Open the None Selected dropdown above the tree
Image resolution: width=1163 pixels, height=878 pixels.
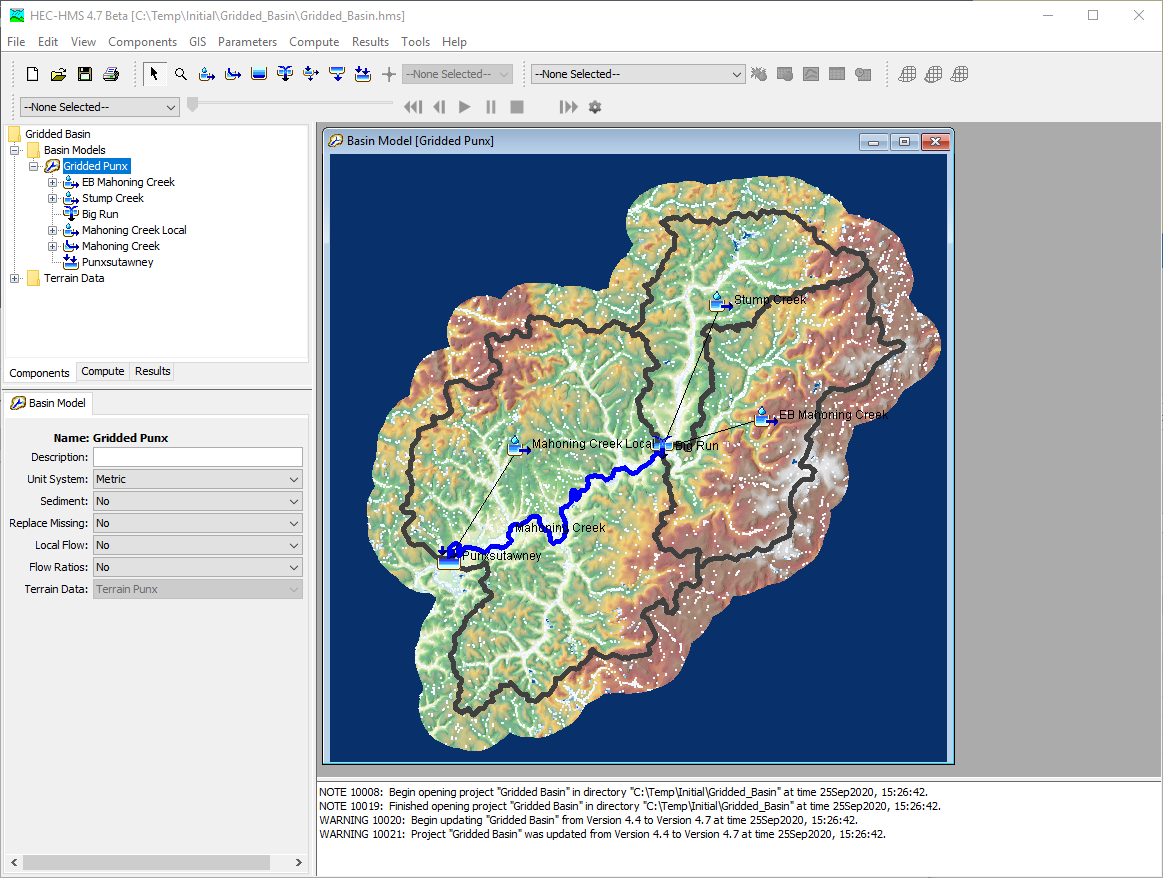click(99, 107)
